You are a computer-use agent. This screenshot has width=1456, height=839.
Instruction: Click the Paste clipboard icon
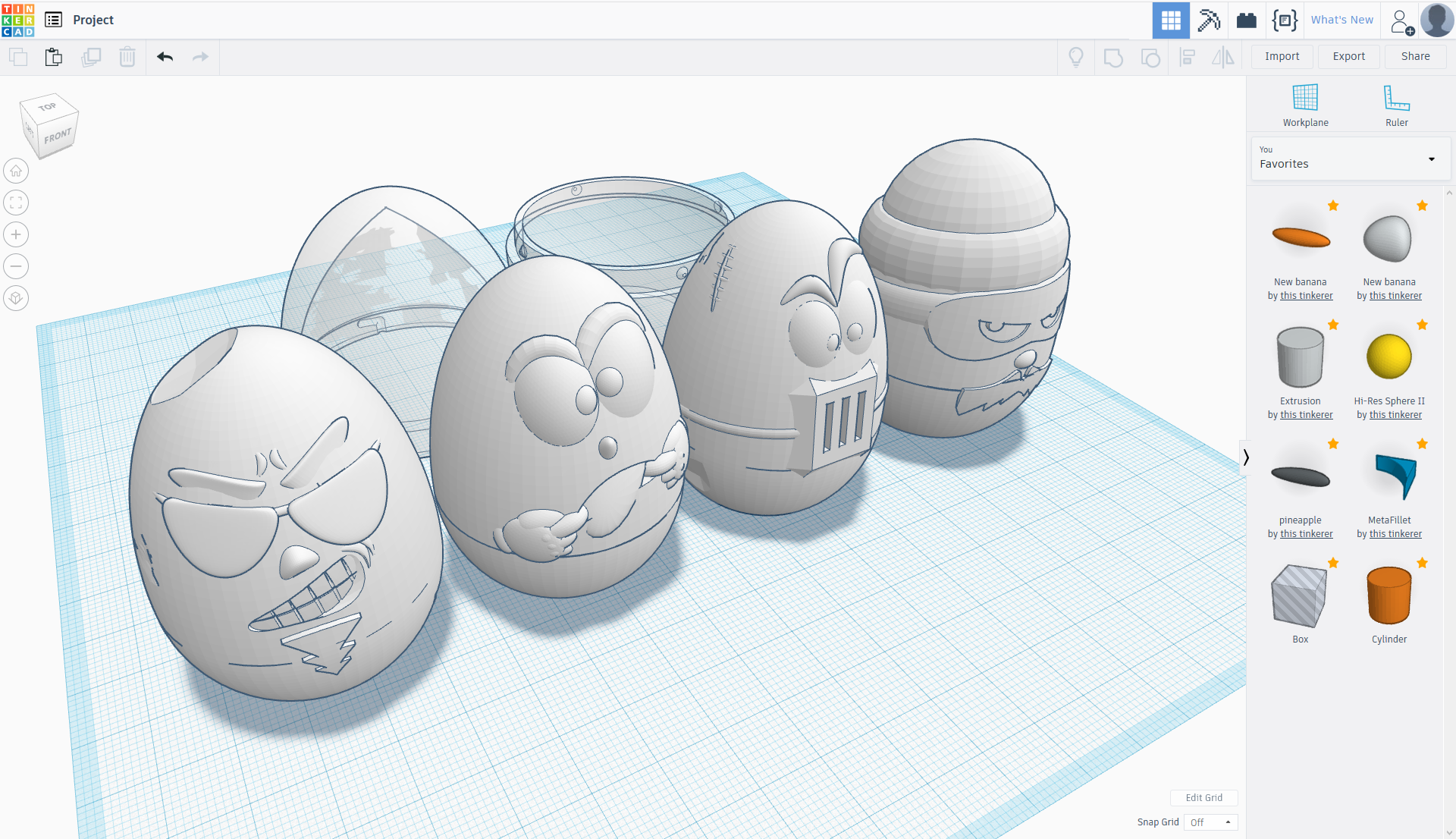pos(54,57)
